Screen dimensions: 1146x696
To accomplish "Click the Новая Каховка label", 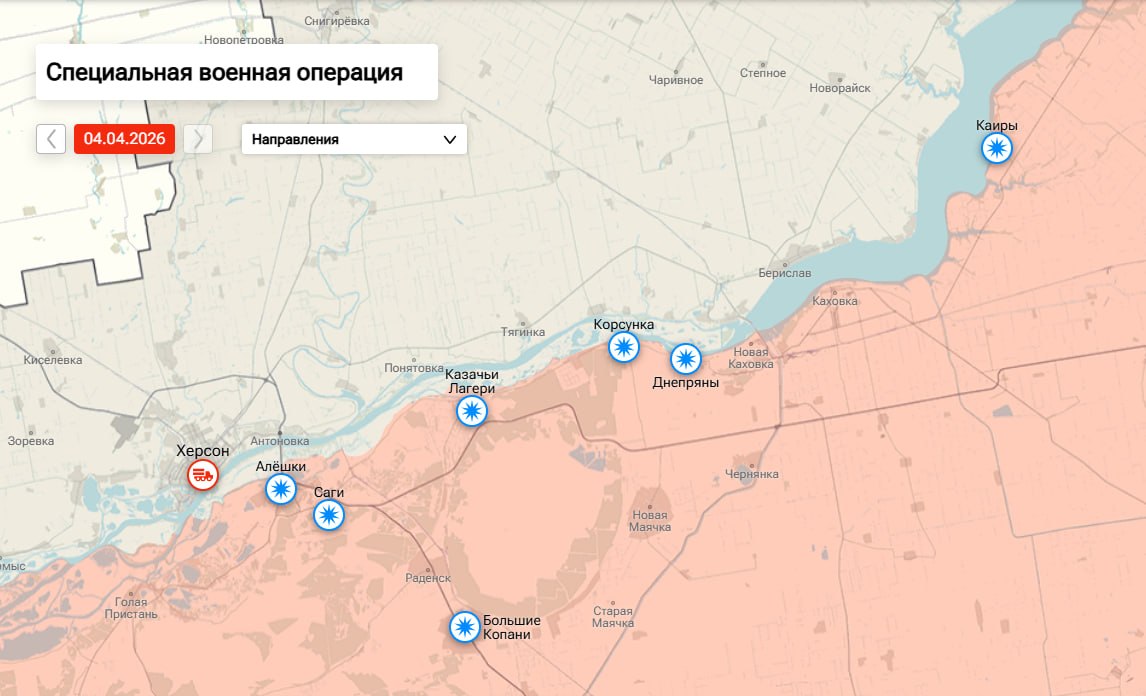I will (750, 357).
